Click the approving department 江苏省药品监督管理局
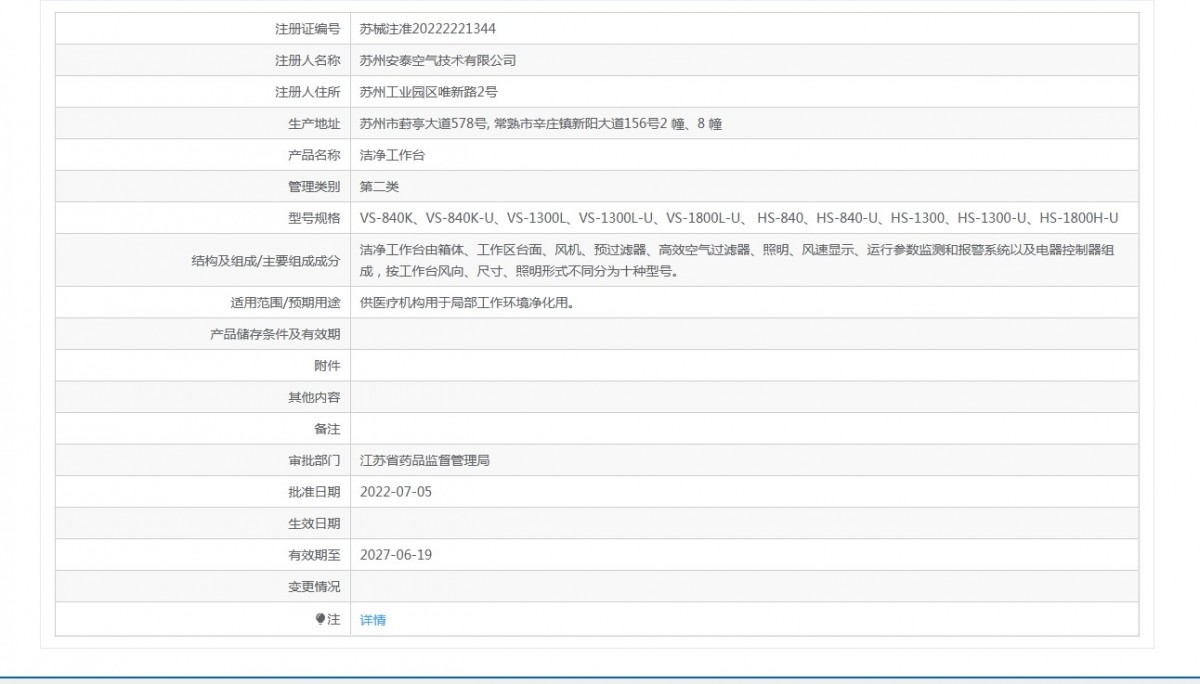1200x684 pixels. pos(425,461)
